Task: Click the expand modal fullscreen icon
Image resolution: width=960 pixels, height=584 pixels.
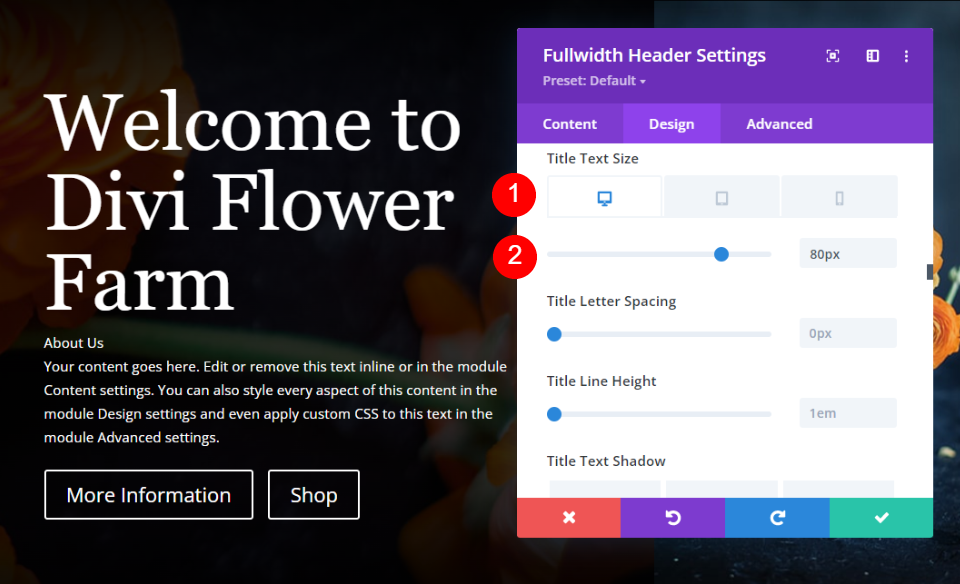Action: pyautogui.click(x=833, y=56)
